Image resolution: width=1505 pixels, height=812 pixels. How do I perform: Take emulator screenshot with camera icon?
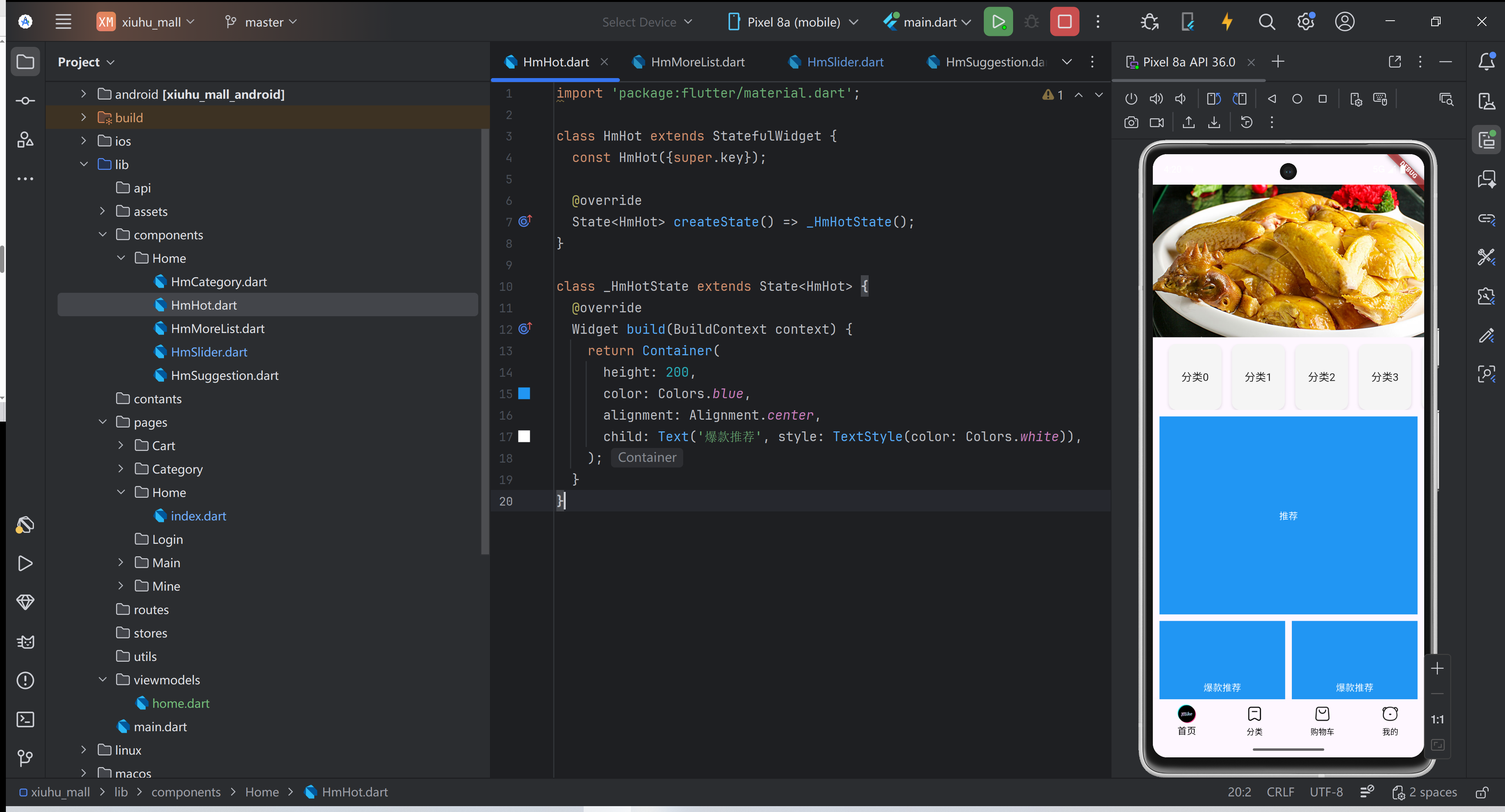click(1131, 123)
